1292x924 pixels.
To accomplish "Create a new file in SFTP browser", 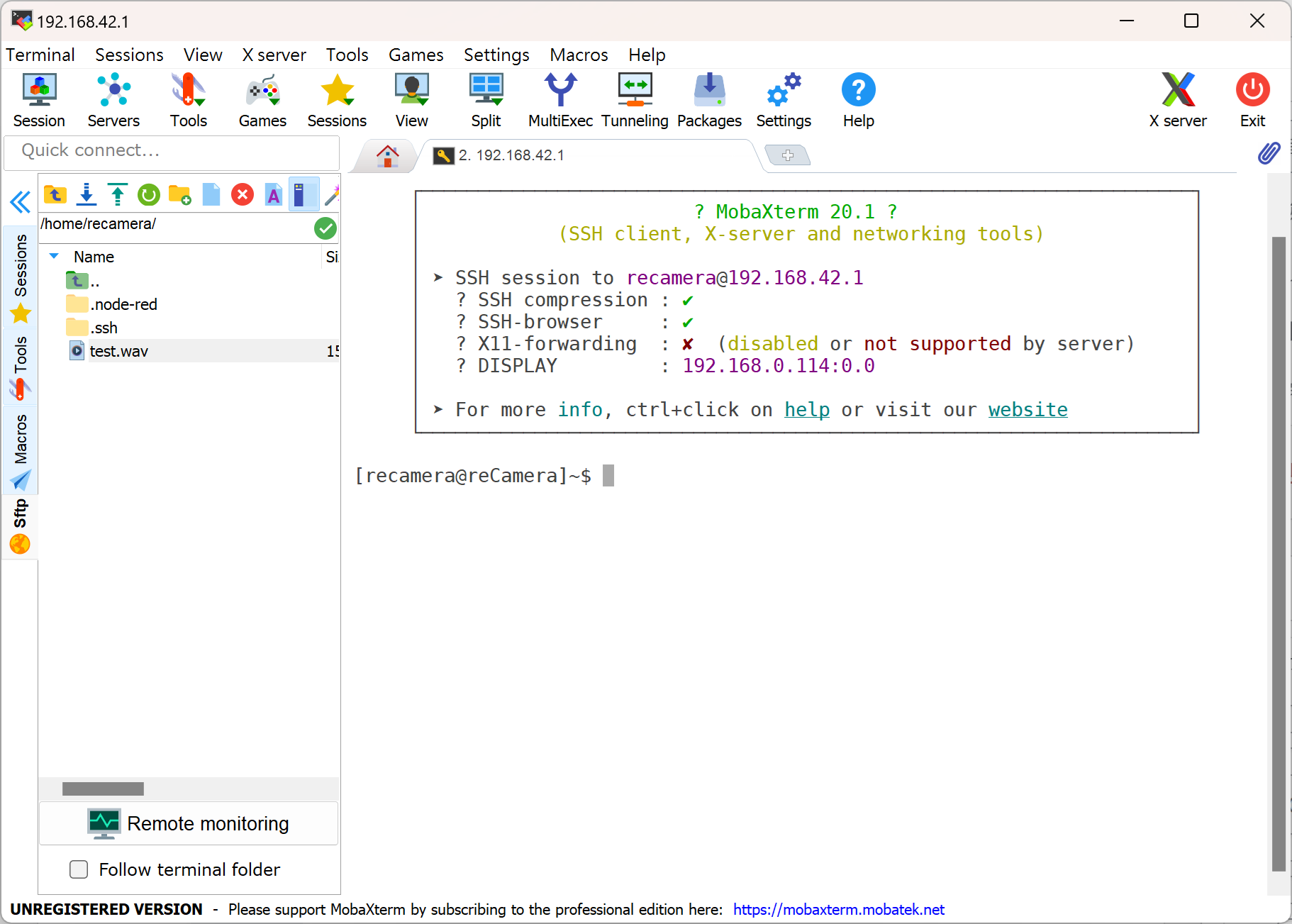I will 211,194.
